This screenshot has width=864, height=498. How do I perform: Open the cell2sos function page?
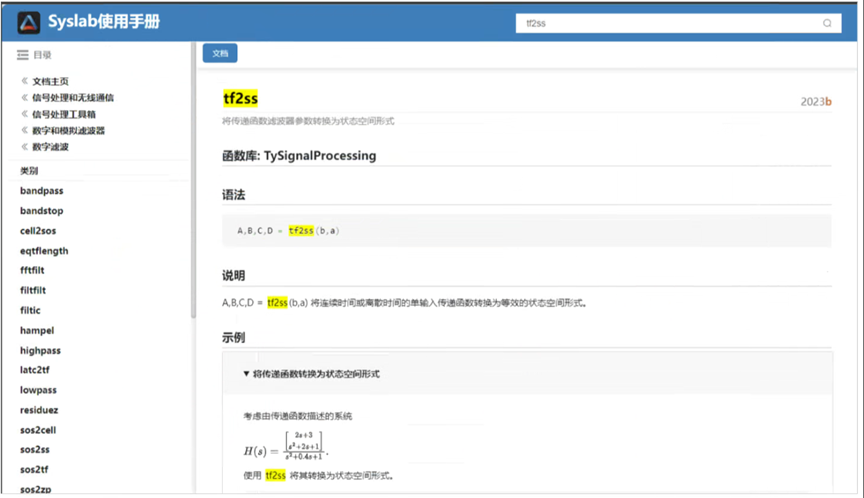click(38, 231)
